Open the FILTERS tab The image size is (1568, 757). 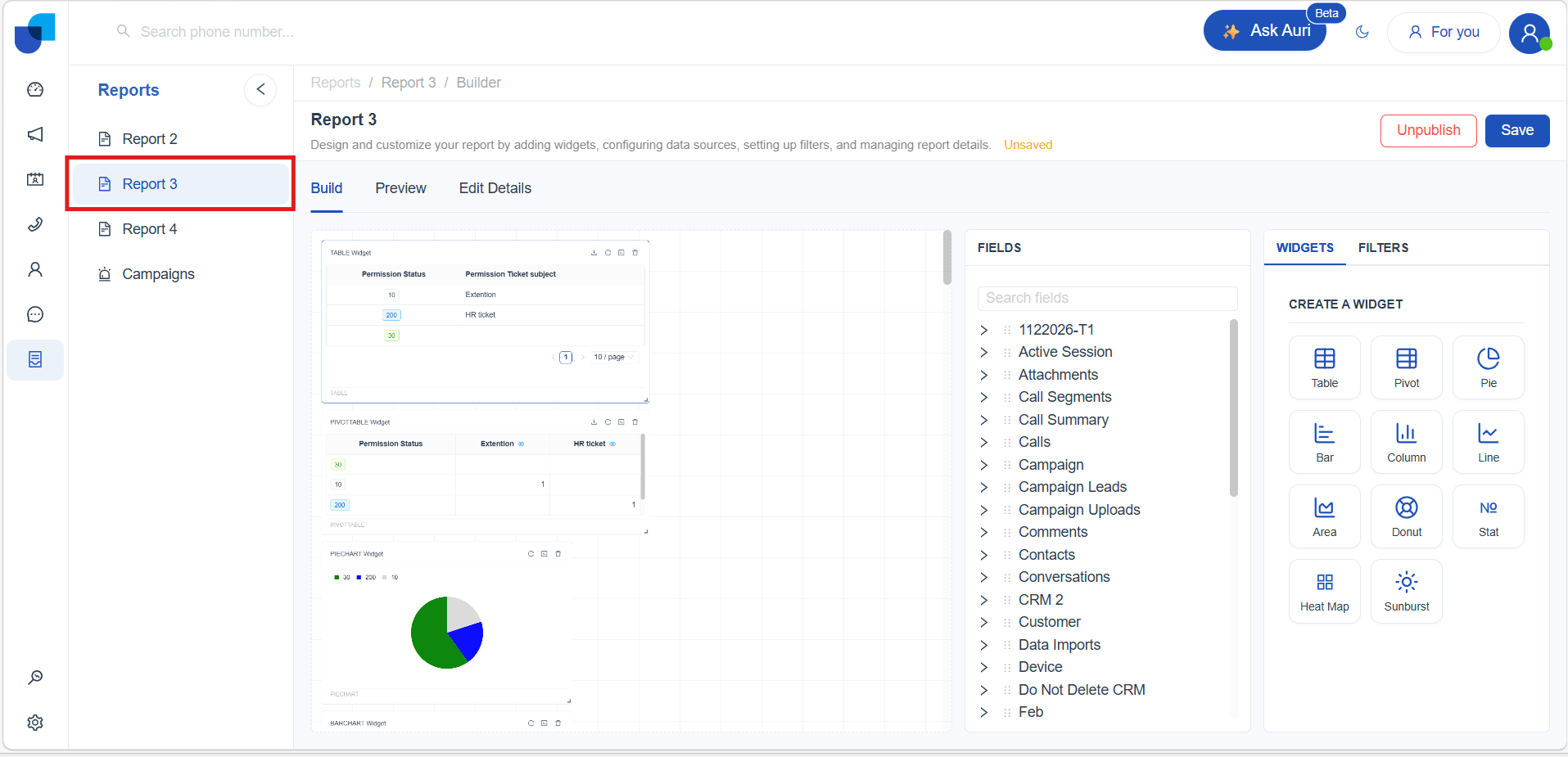[x=1383, y=248]
